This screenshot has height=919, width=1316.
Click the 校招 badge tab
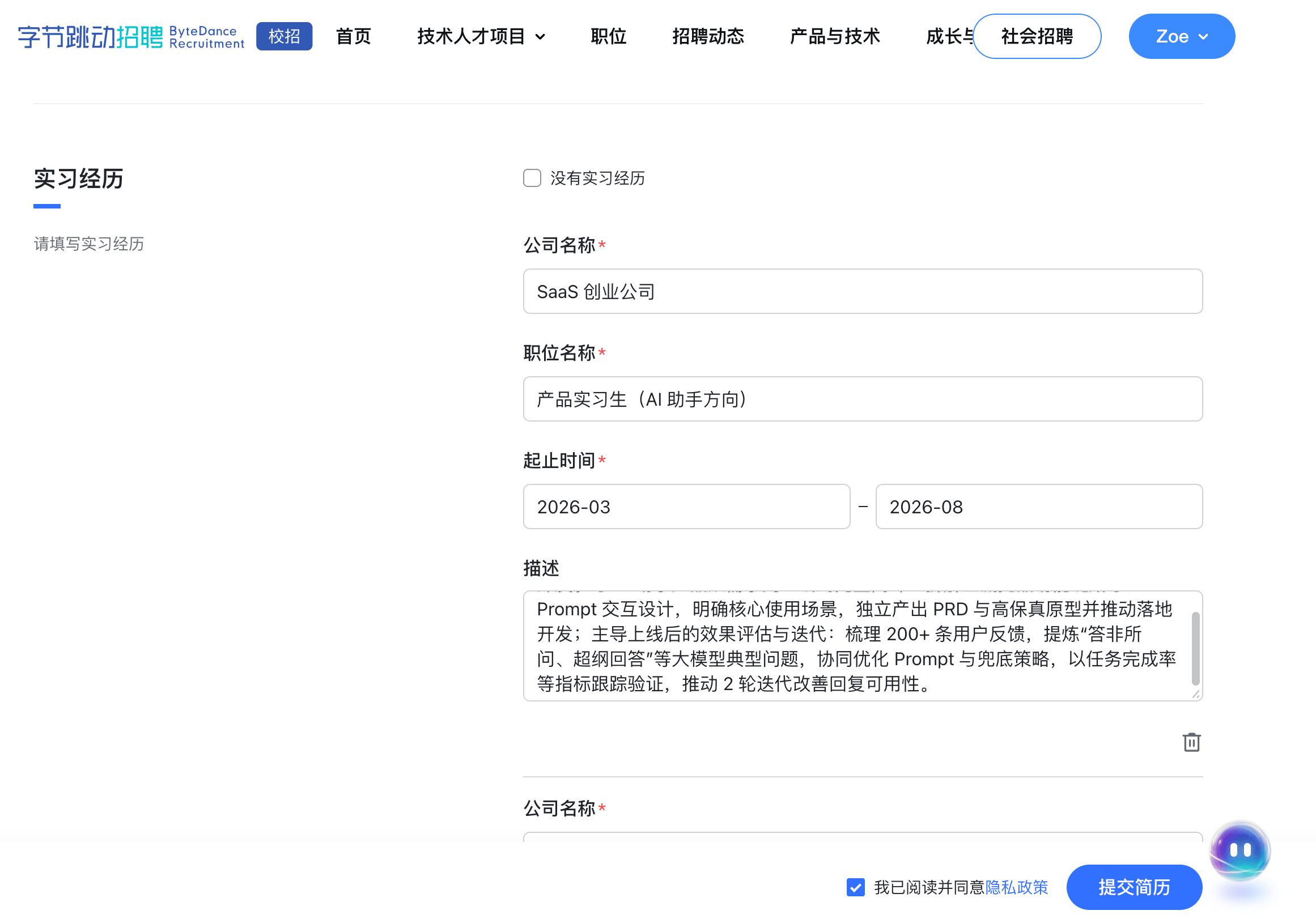tap(285, 37)
